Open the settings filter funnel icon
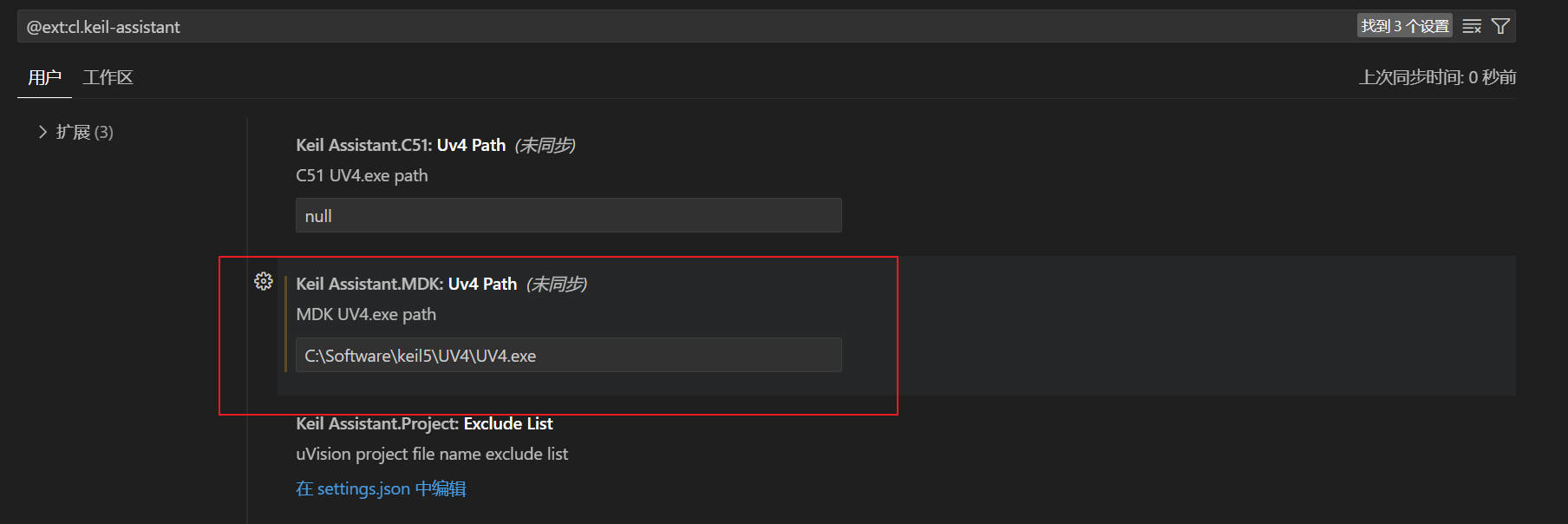 (1500, 27)
